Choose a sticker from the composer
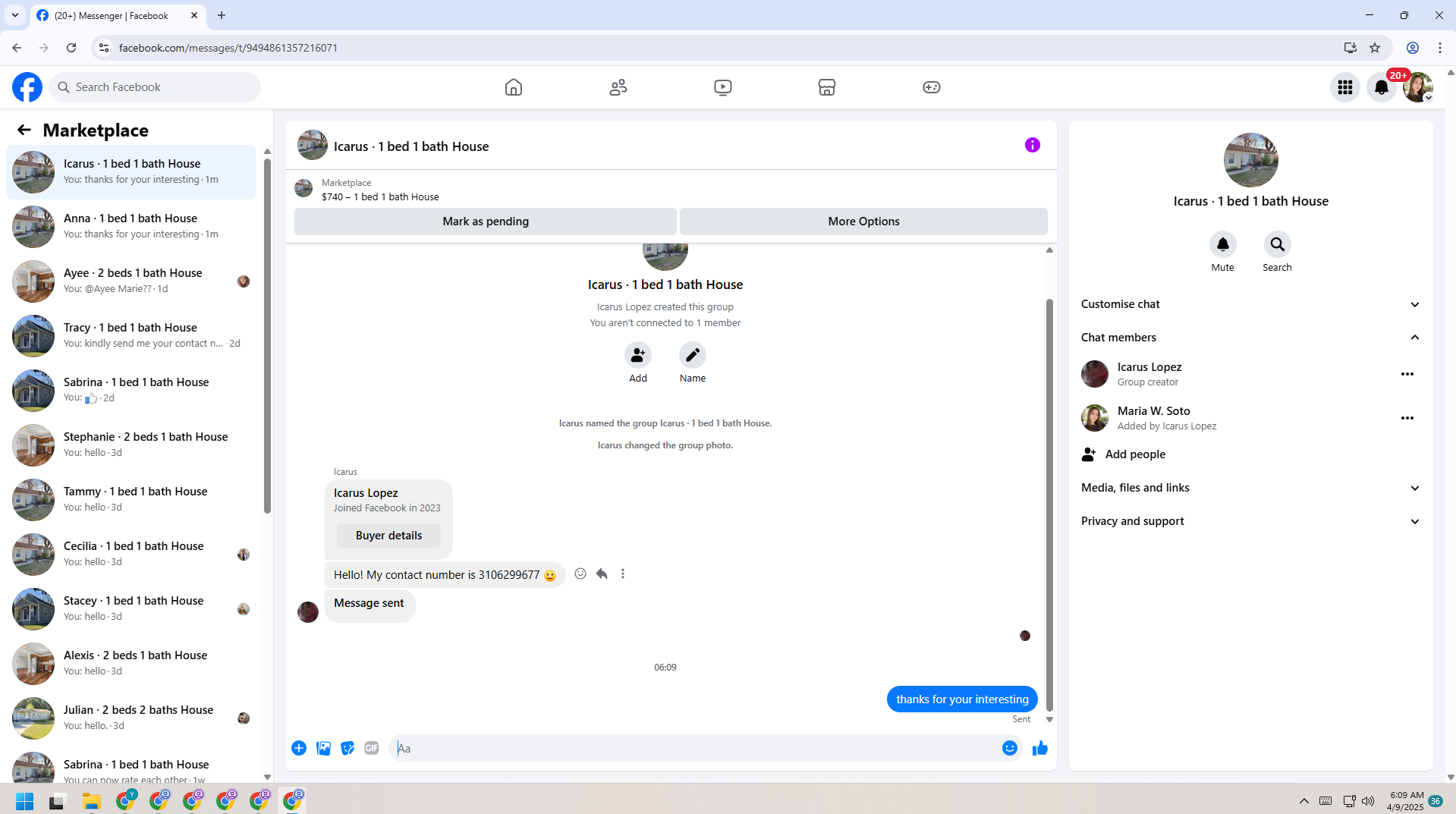This screenshot has height=814, width=1456. (347, 748)
